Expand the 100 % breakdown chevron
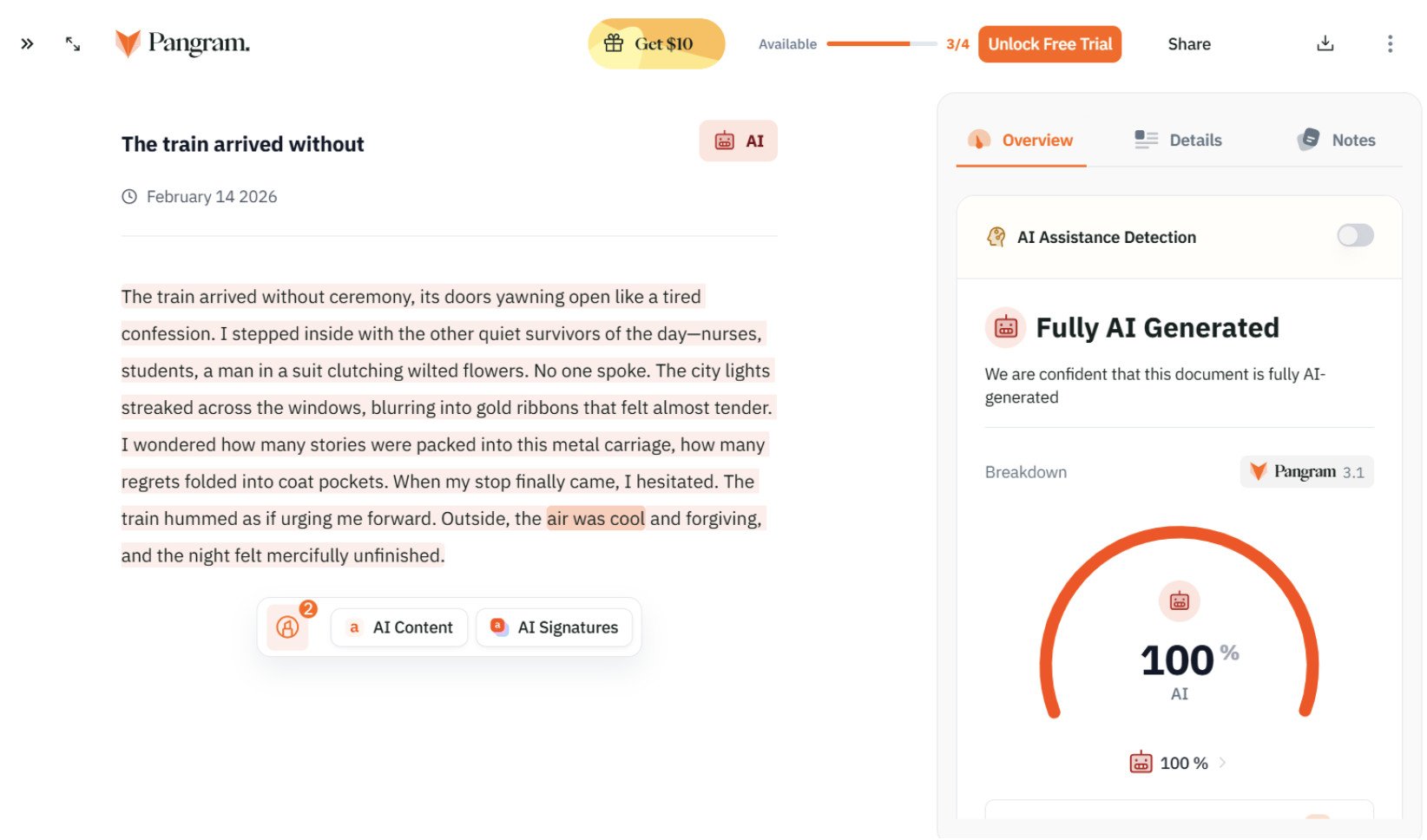Viewport: 1427px width, 840px height. (1222, 763)
